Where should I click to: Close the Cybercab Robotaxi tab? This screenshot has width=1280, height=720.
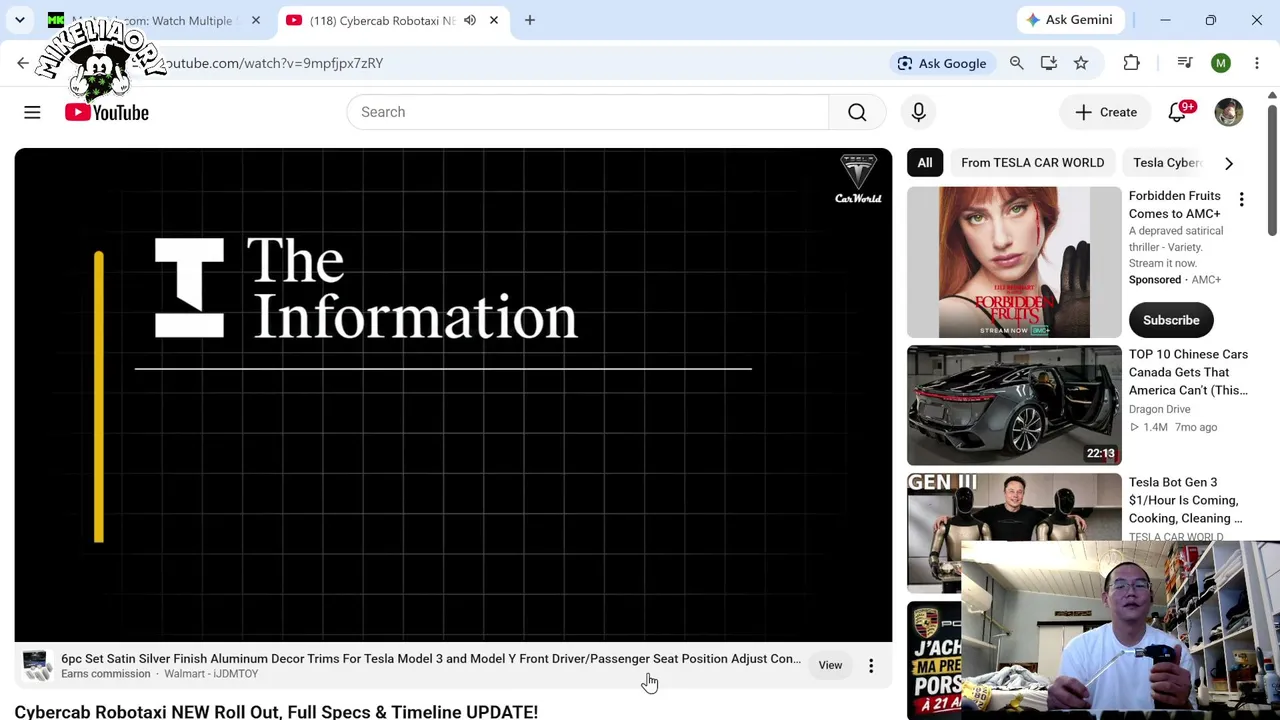pyautogui.click(x=494, y=20)
